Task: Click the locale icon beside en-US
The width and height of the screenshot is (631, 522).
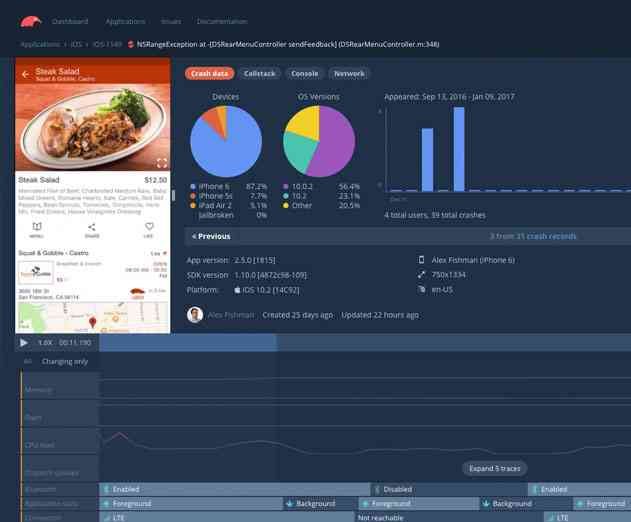Action: pos(421,289)
